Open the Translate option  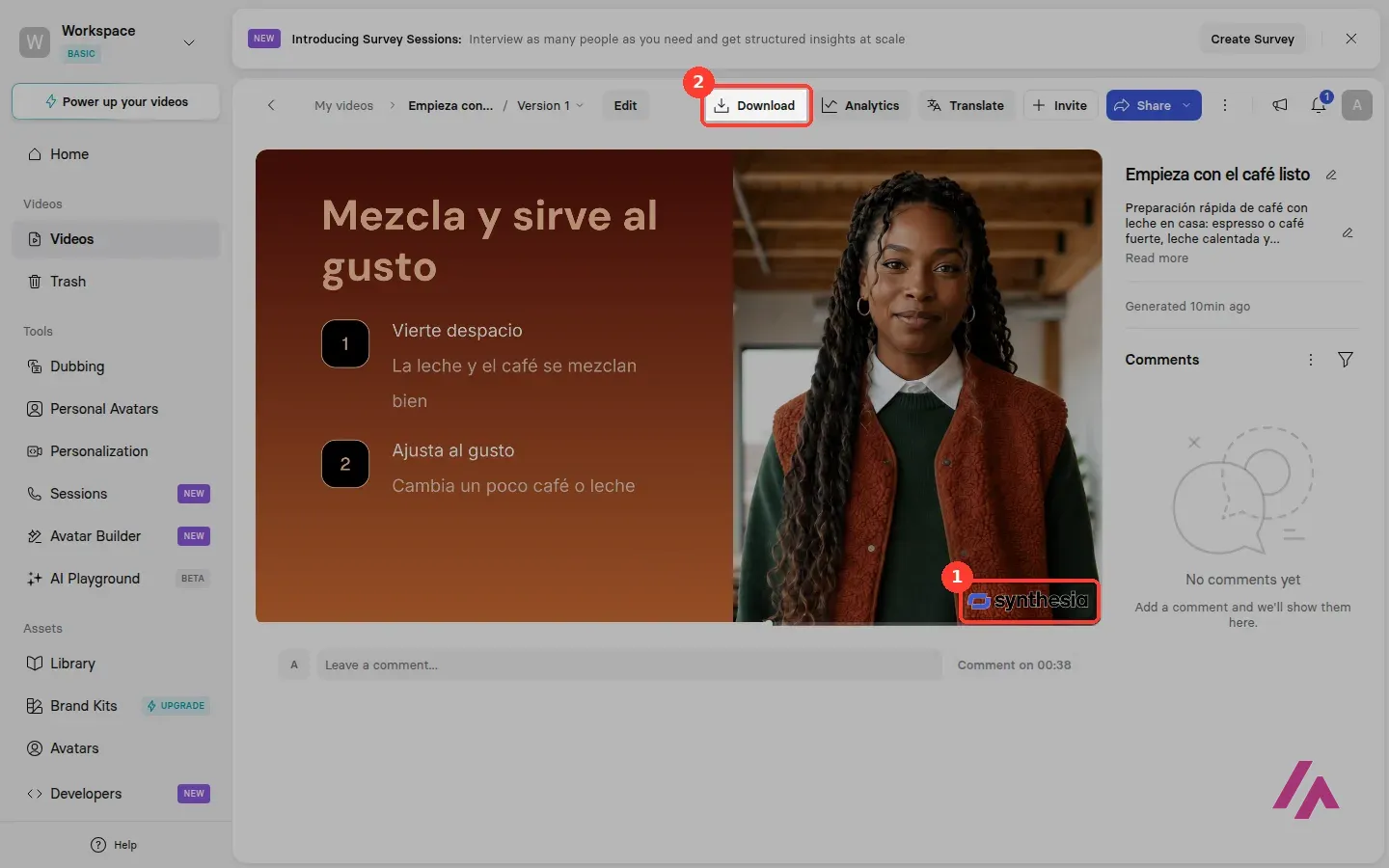coord(966,106)
